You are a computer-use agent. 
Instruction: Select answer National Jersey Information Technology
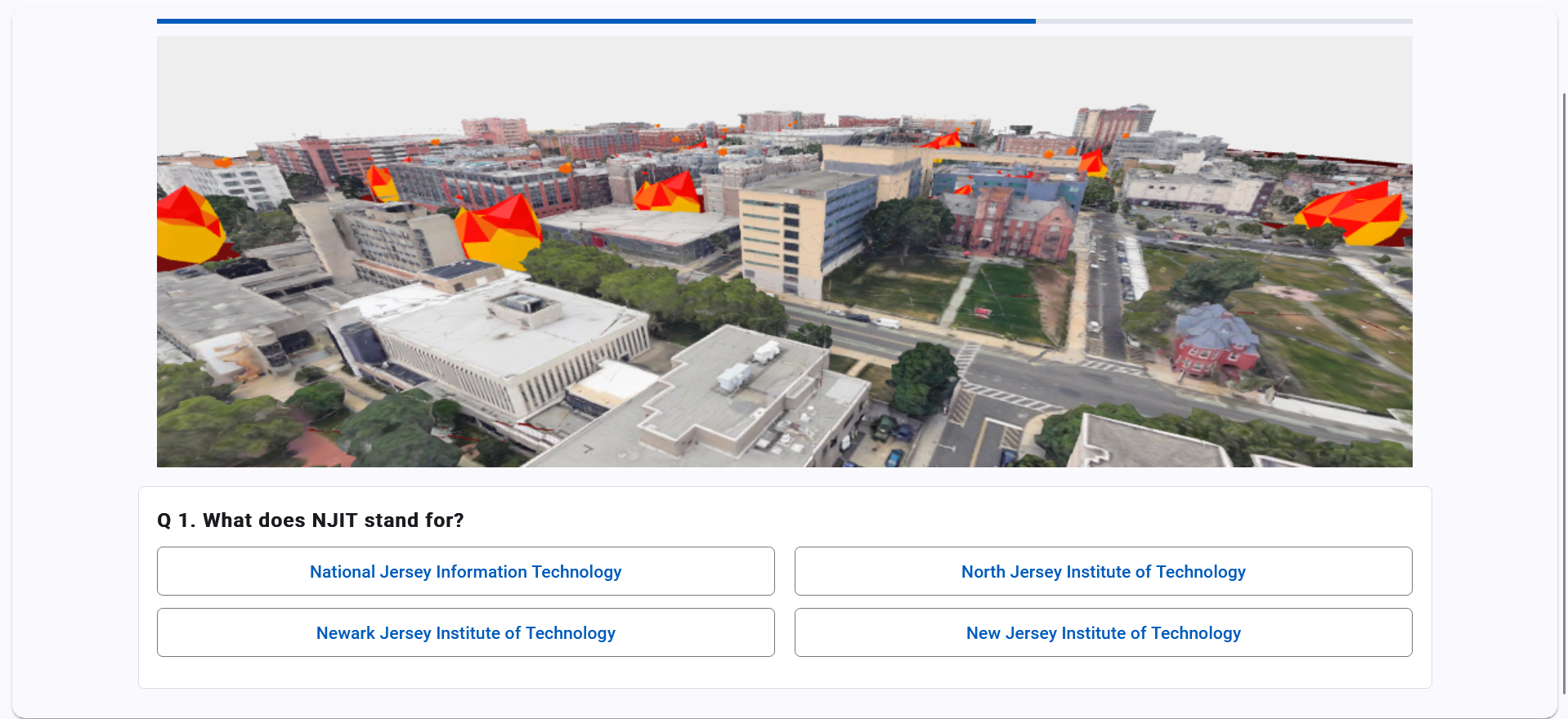[x=465, y=571]
